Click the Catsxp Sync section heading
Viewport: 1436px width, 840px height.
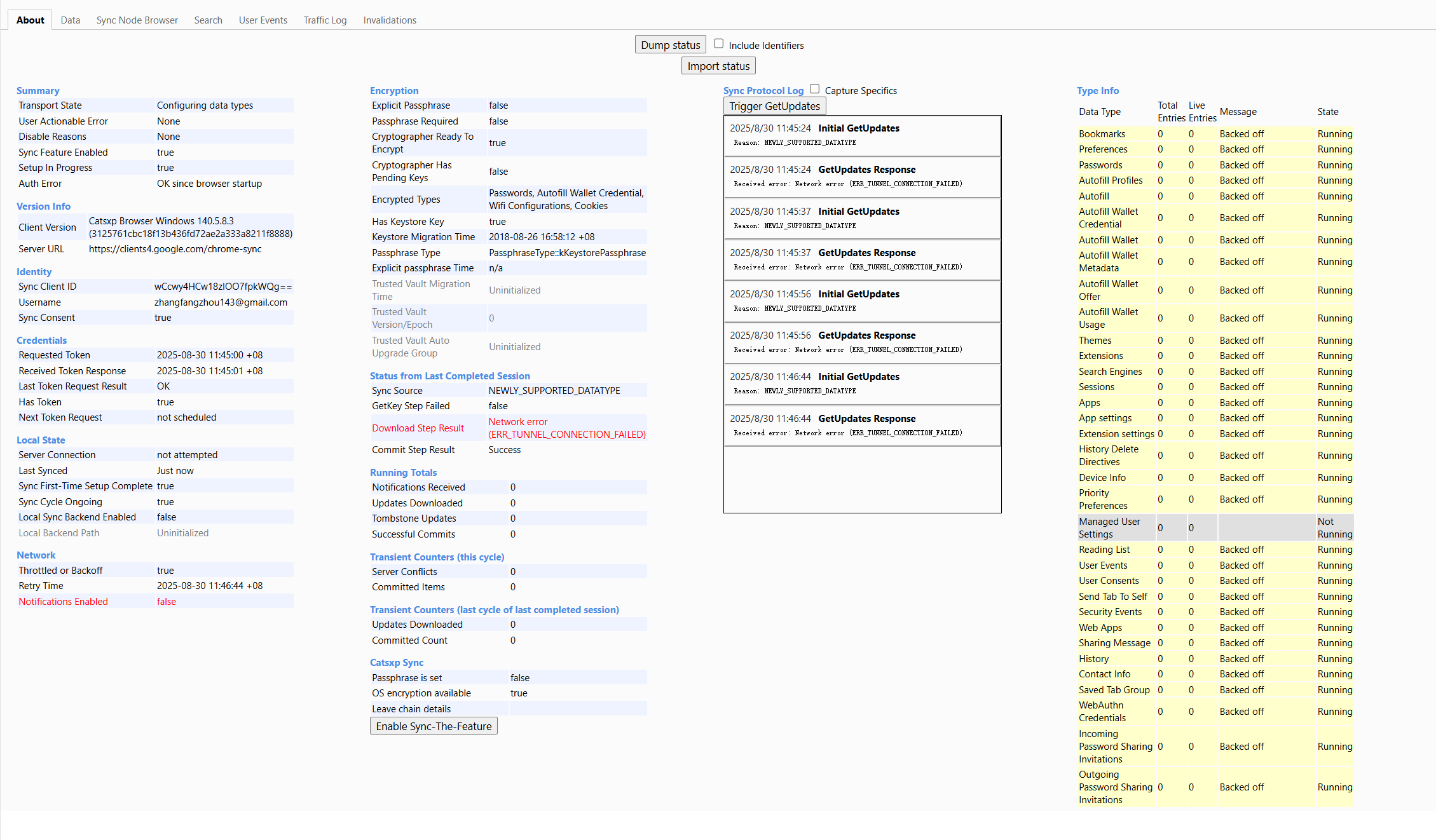click(397, 663)
